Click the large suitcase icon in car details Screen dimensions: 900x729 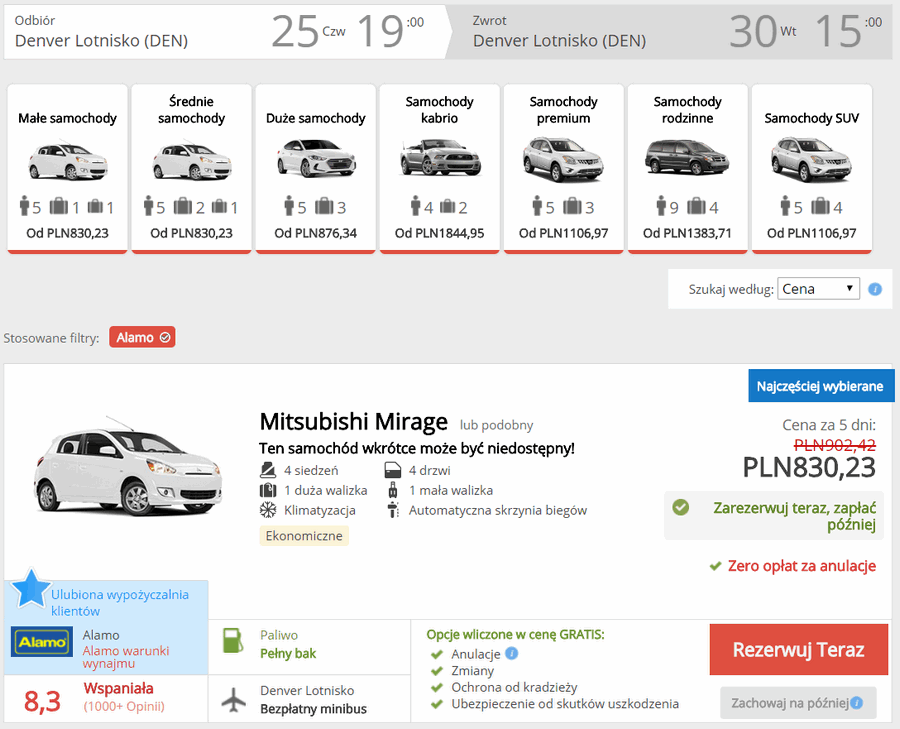pos(267,490)
